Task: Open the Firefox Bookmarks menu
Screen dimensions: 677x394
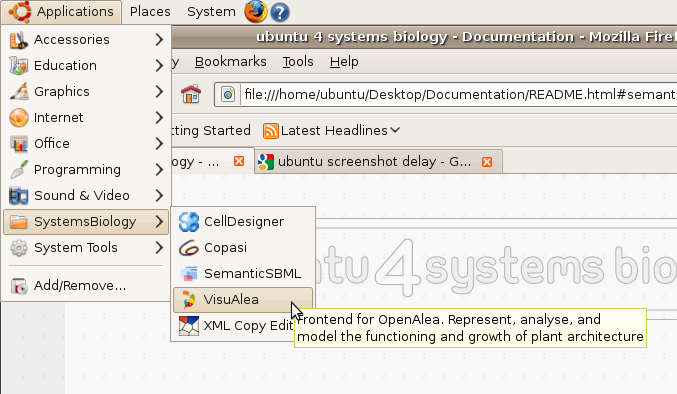Action: tap(231, 62)
